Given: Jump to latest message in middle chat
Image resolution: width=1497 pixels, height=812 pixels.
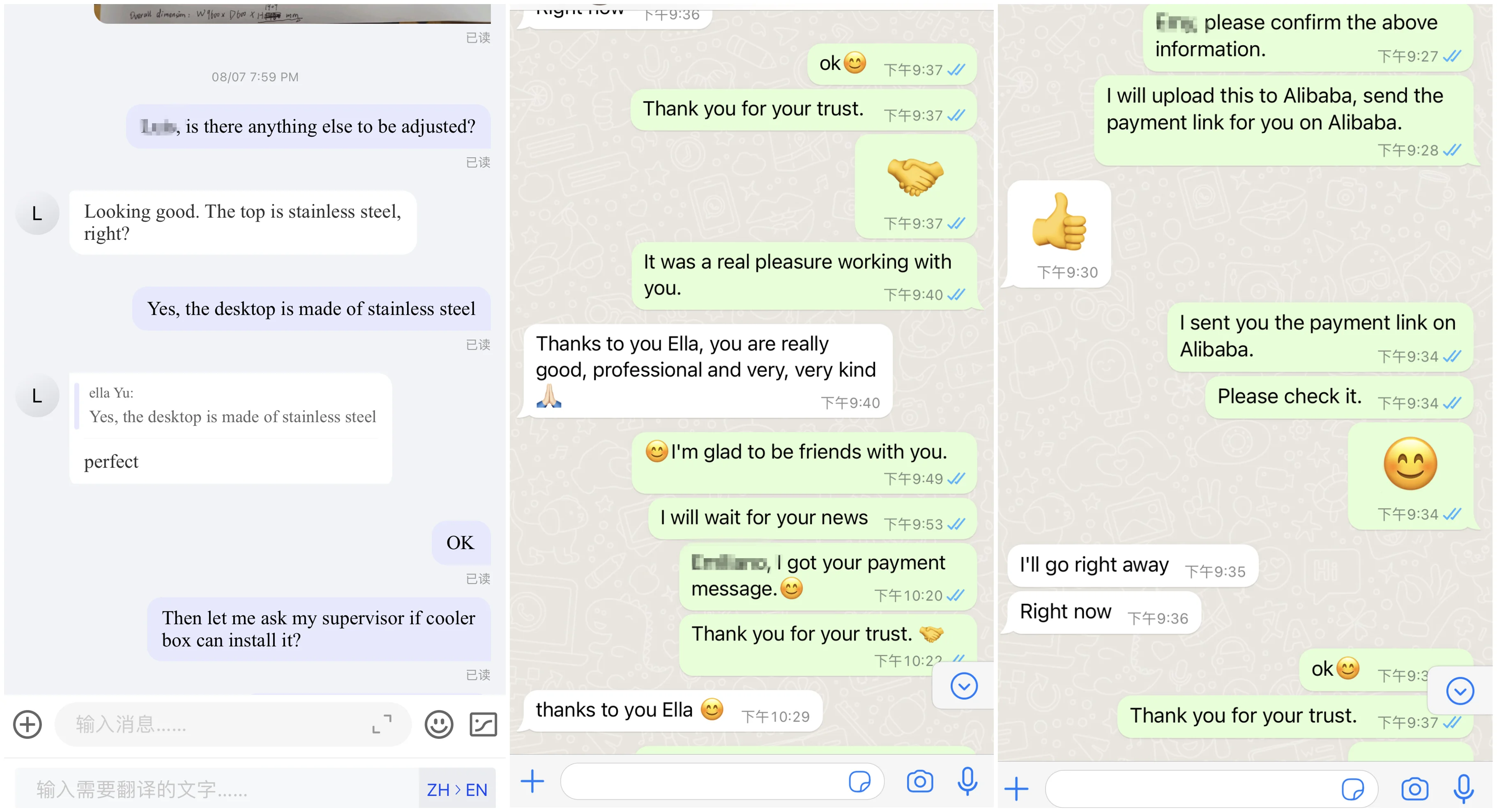Looking at the screenshot, I should (x=963, y=686).
